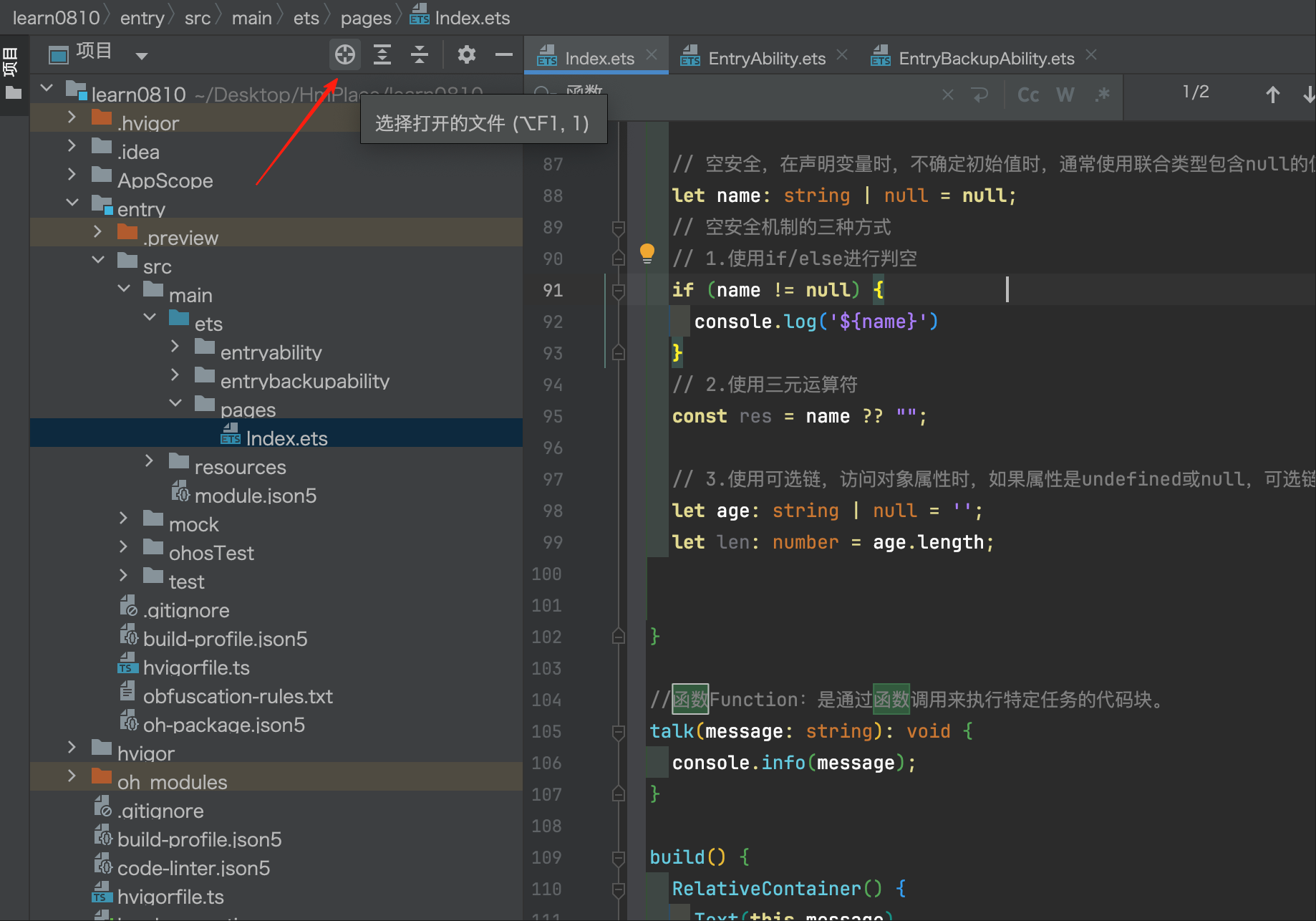This screenshot has height=921, width=1316.
Task: Click the 'ets' breadcrumb in navigation bar
Action: [306, 17]
